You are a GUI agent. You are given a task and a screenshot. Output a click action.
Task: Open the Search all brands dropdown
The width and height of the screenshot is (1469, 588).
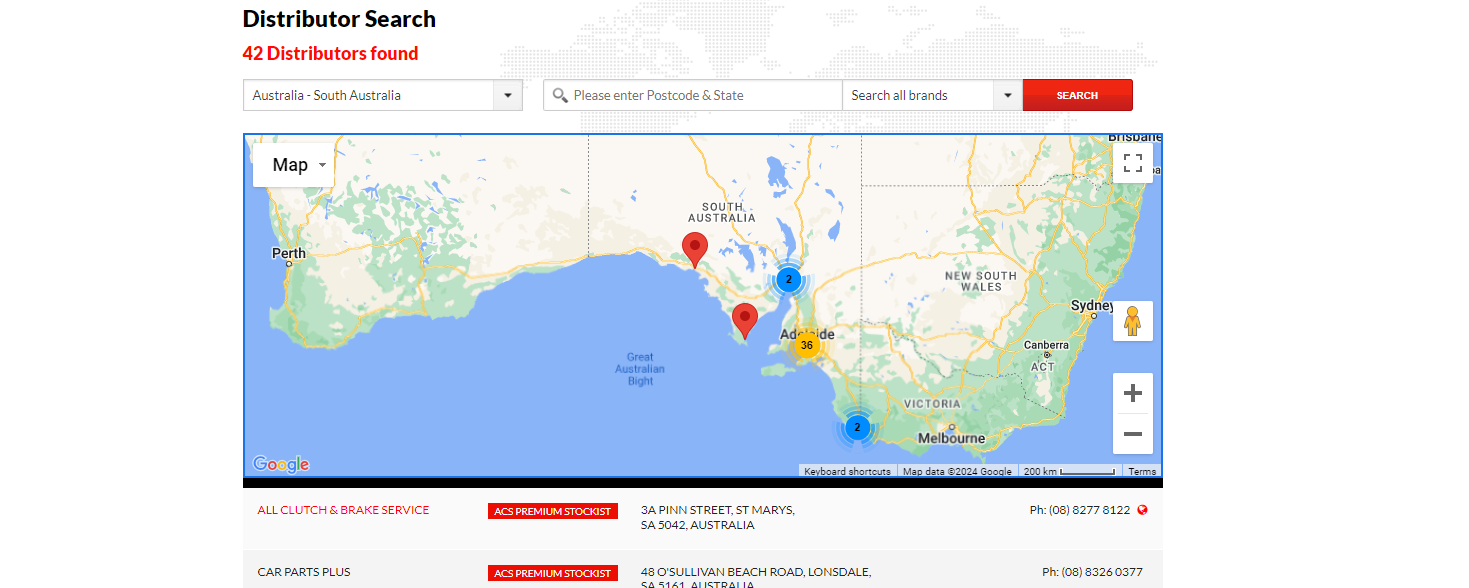point(932,95)
